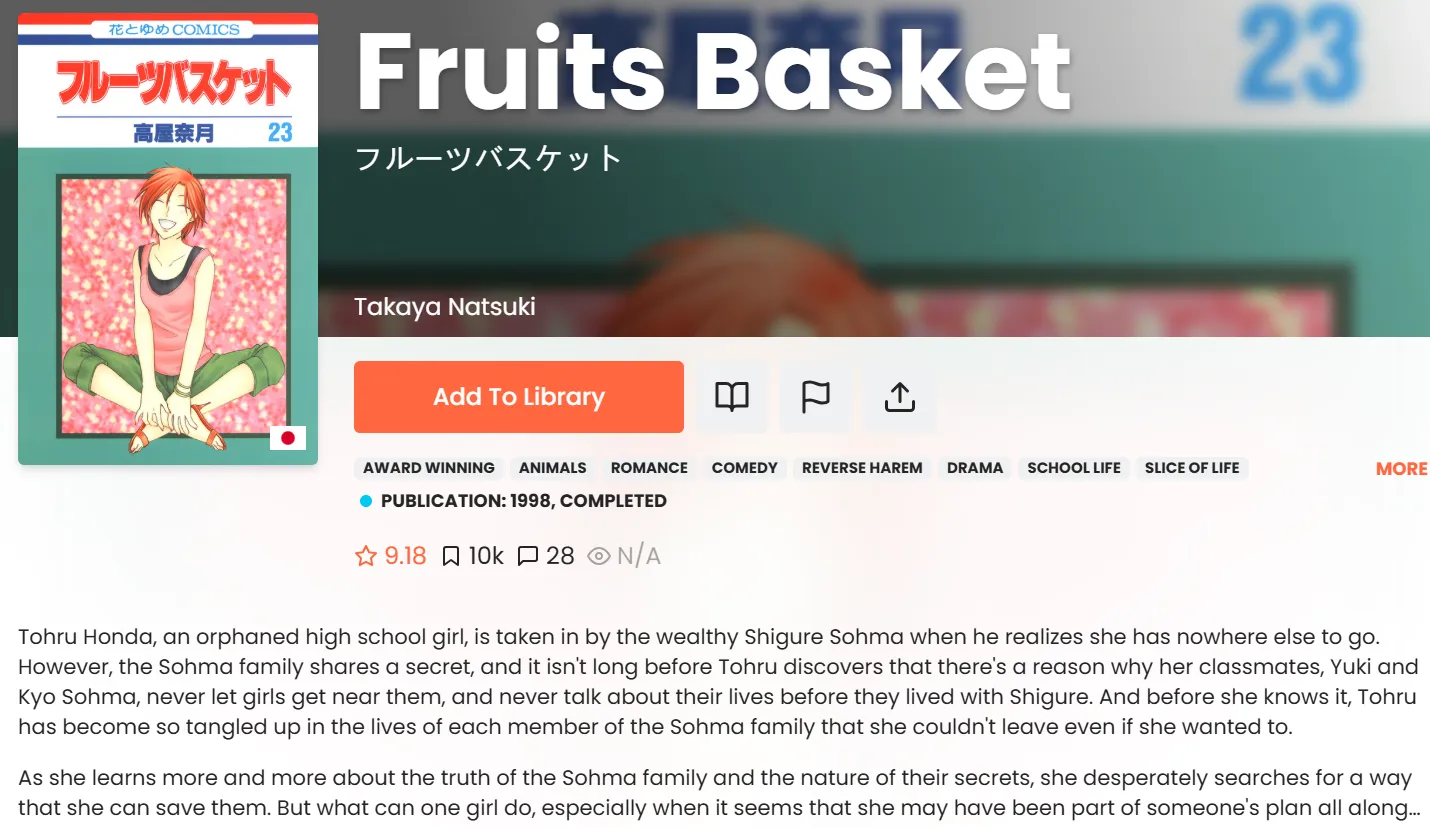Choose the COMEDY genre tag
This screenshot has width=1430, height=828.
point(745,468)
